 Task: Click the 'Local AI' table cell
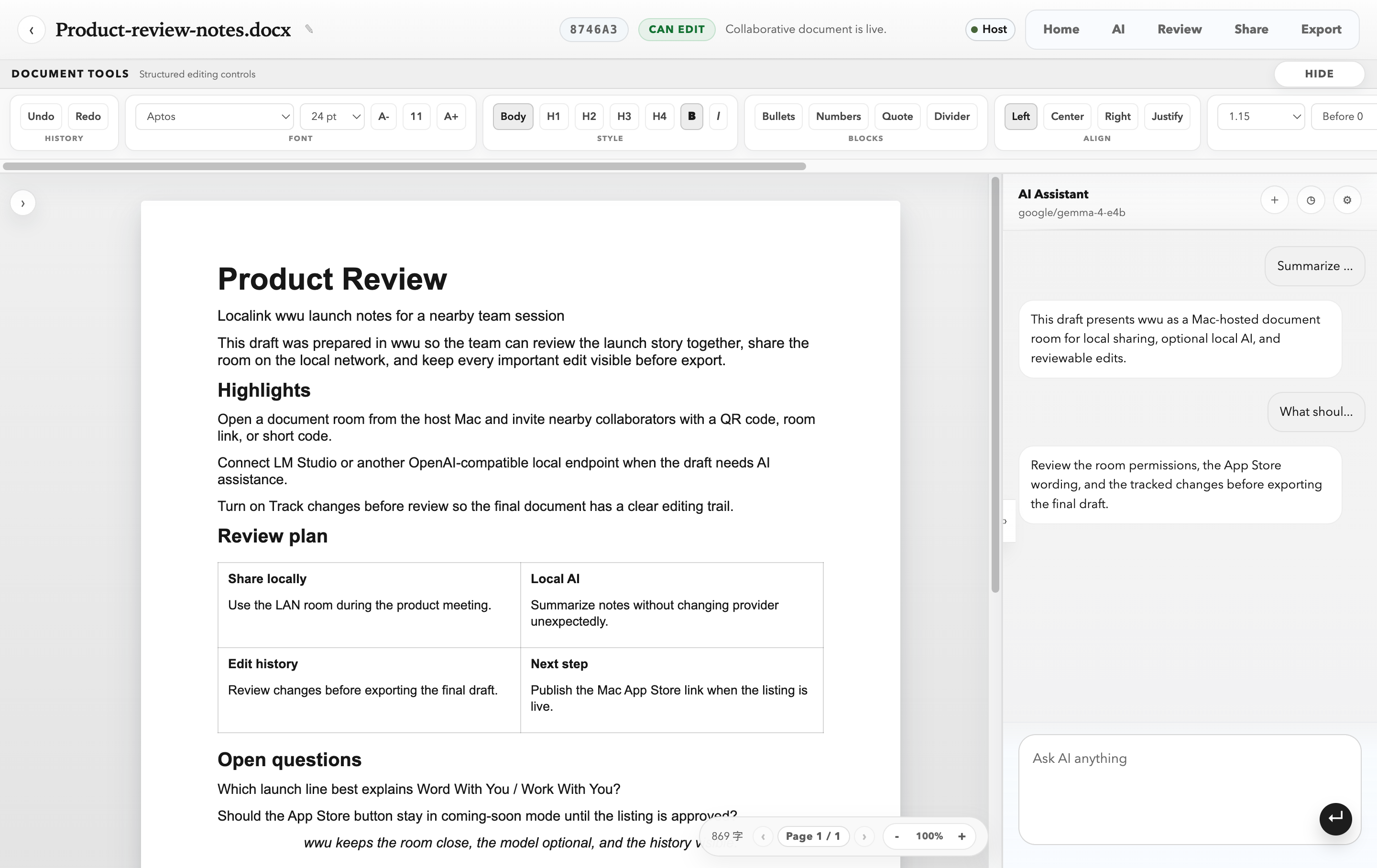[x=672, y=605]
